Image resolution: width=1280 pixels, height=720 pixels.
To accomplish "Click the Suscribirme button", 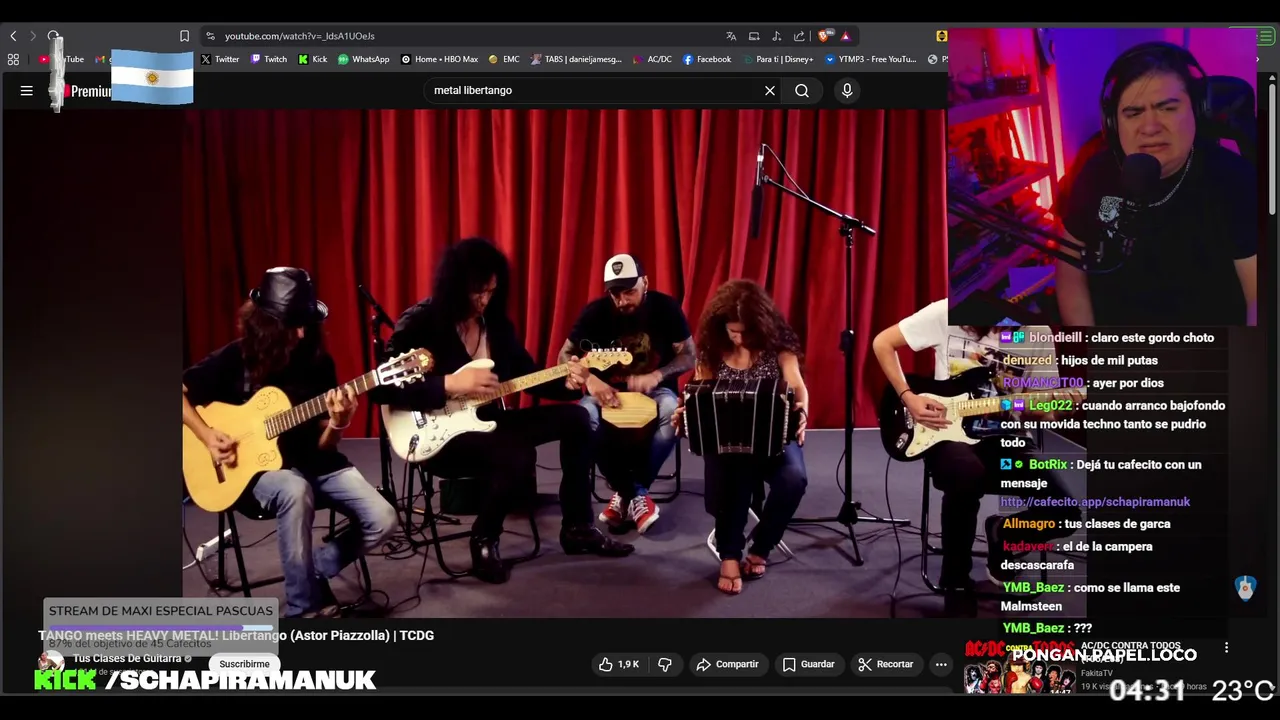I will pos(244,664).
